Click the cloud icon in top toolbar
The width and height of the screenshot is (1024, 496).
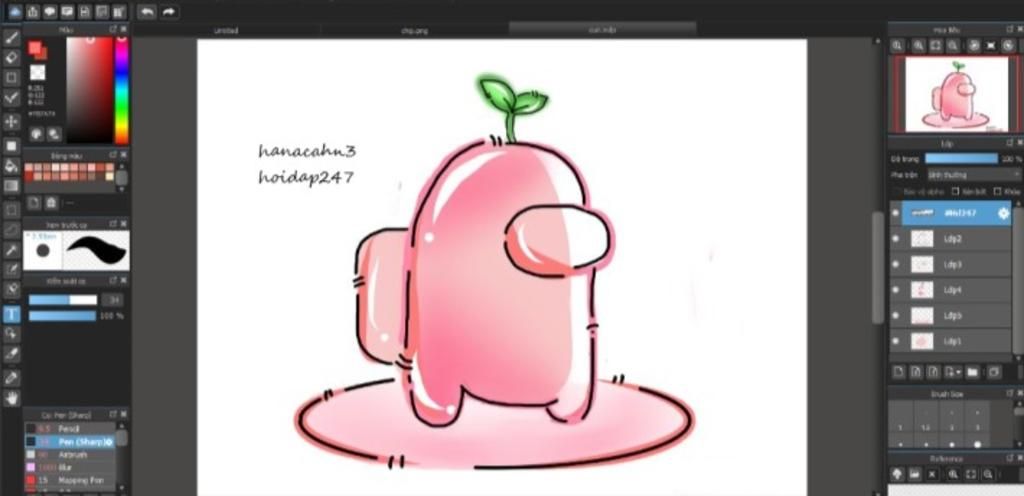[14, 11]
